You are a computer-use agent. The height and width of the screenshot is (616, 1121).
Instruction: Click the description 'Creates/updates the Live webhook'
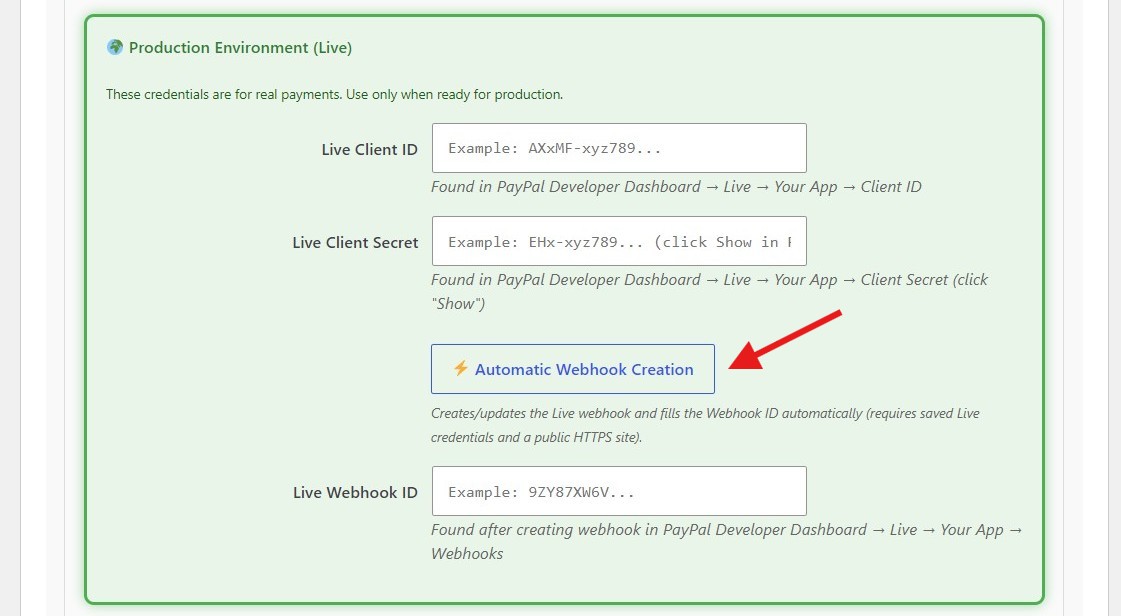coord(705,425)
